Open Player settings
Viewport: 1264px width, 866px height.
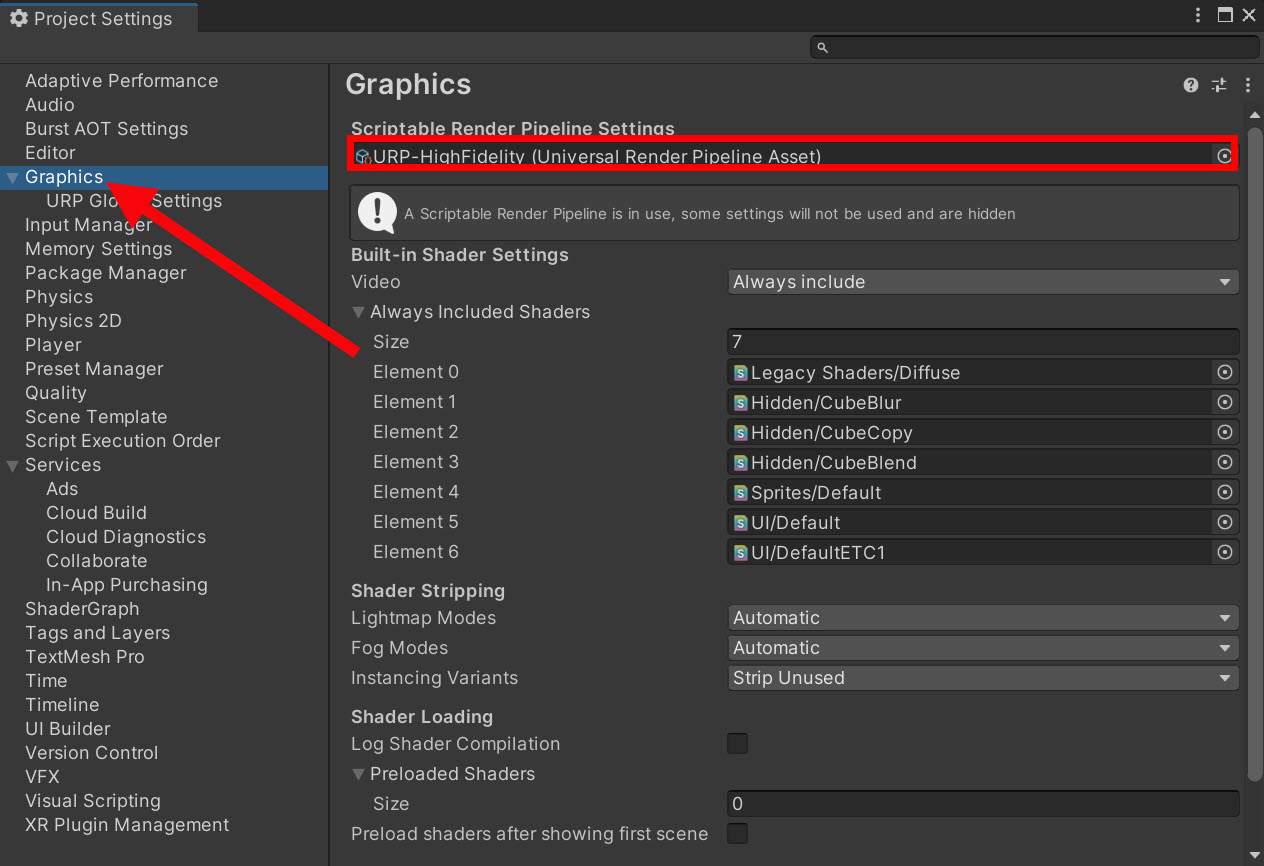pyautogui.click(x=53, y=345)
